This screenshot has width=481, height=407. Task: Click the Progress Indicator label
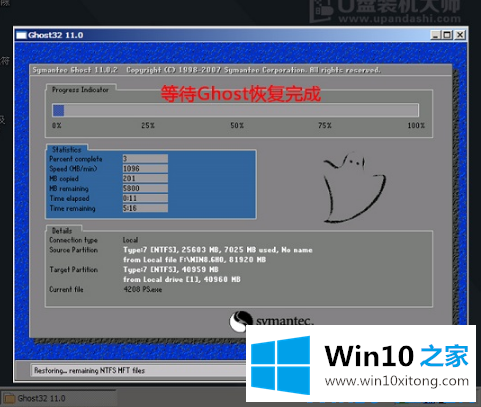(x=80, y=90)
